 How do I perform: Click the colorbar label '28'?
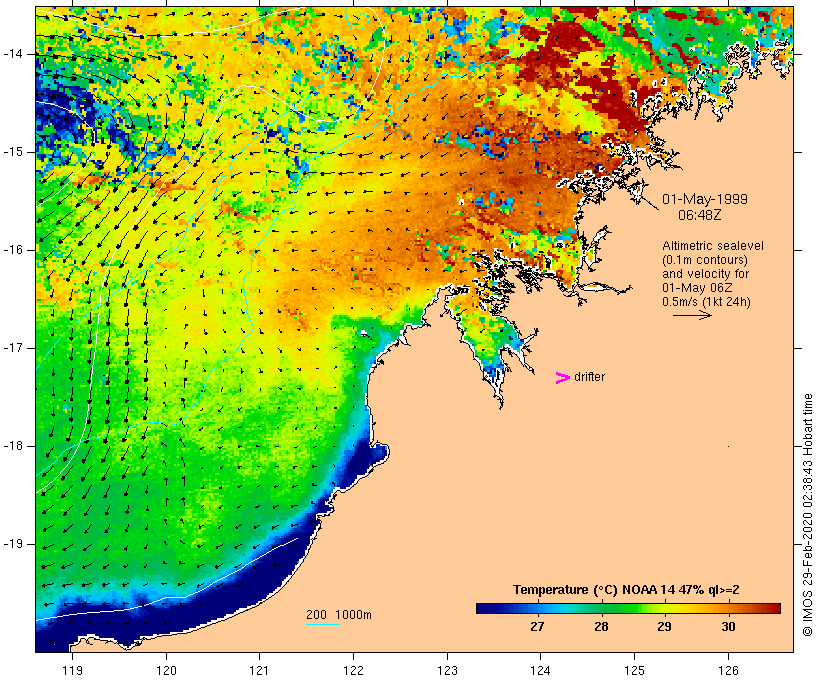pyautogui.click(x=601, y=626)
